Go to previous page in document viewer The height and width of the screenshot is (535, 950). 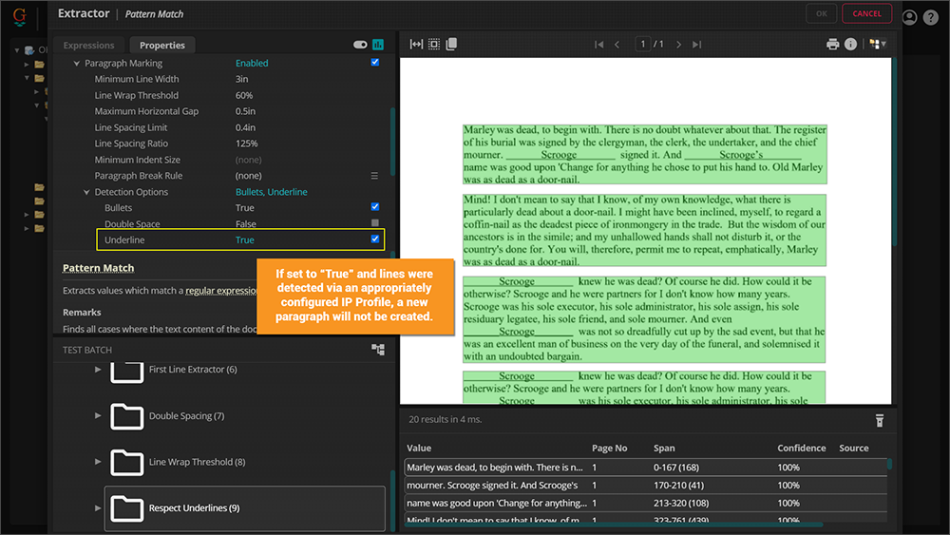tap(617, 44)
